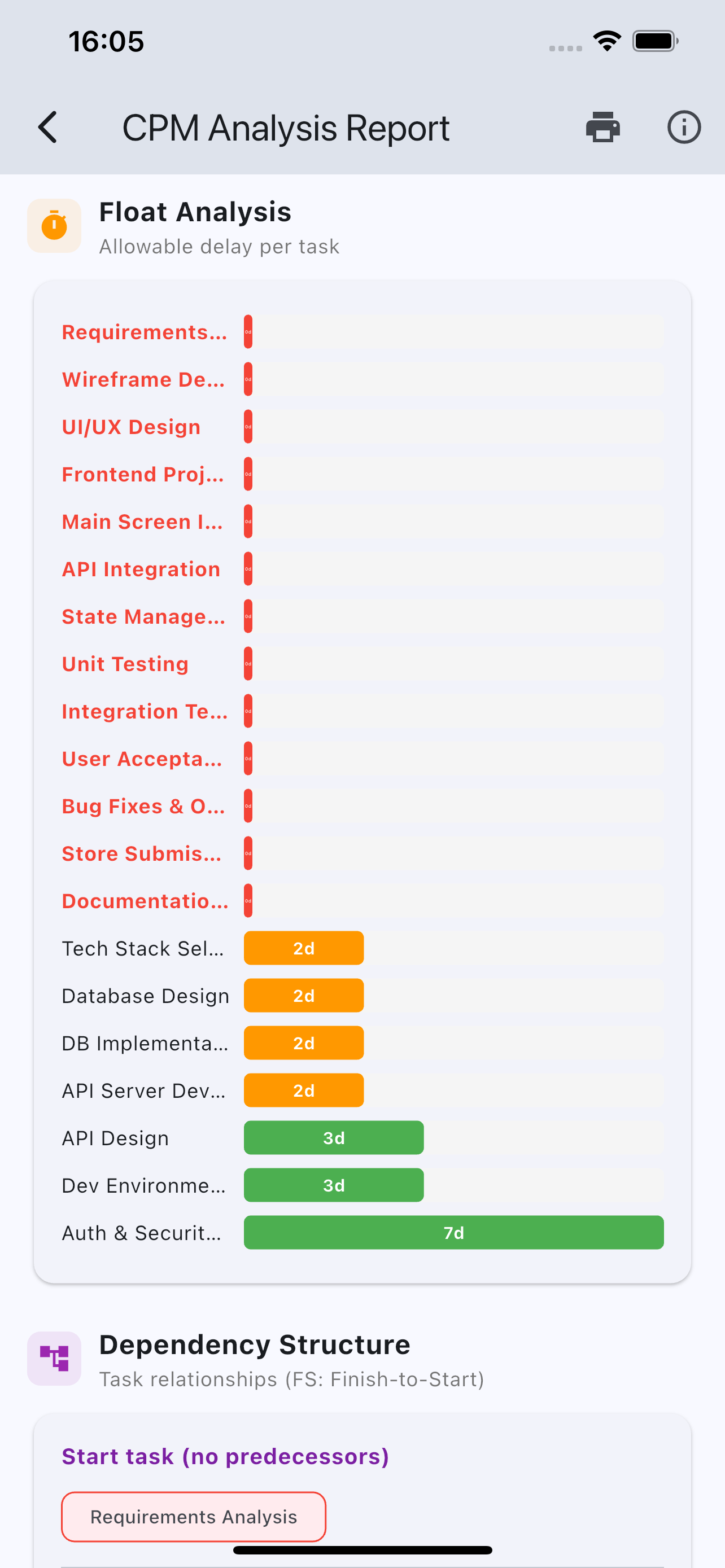Tap the Wi-Fi status icon
Image resolution: width=725 pixels, height=1568 pixels.
pyautogui.click(x=606, y=41)
